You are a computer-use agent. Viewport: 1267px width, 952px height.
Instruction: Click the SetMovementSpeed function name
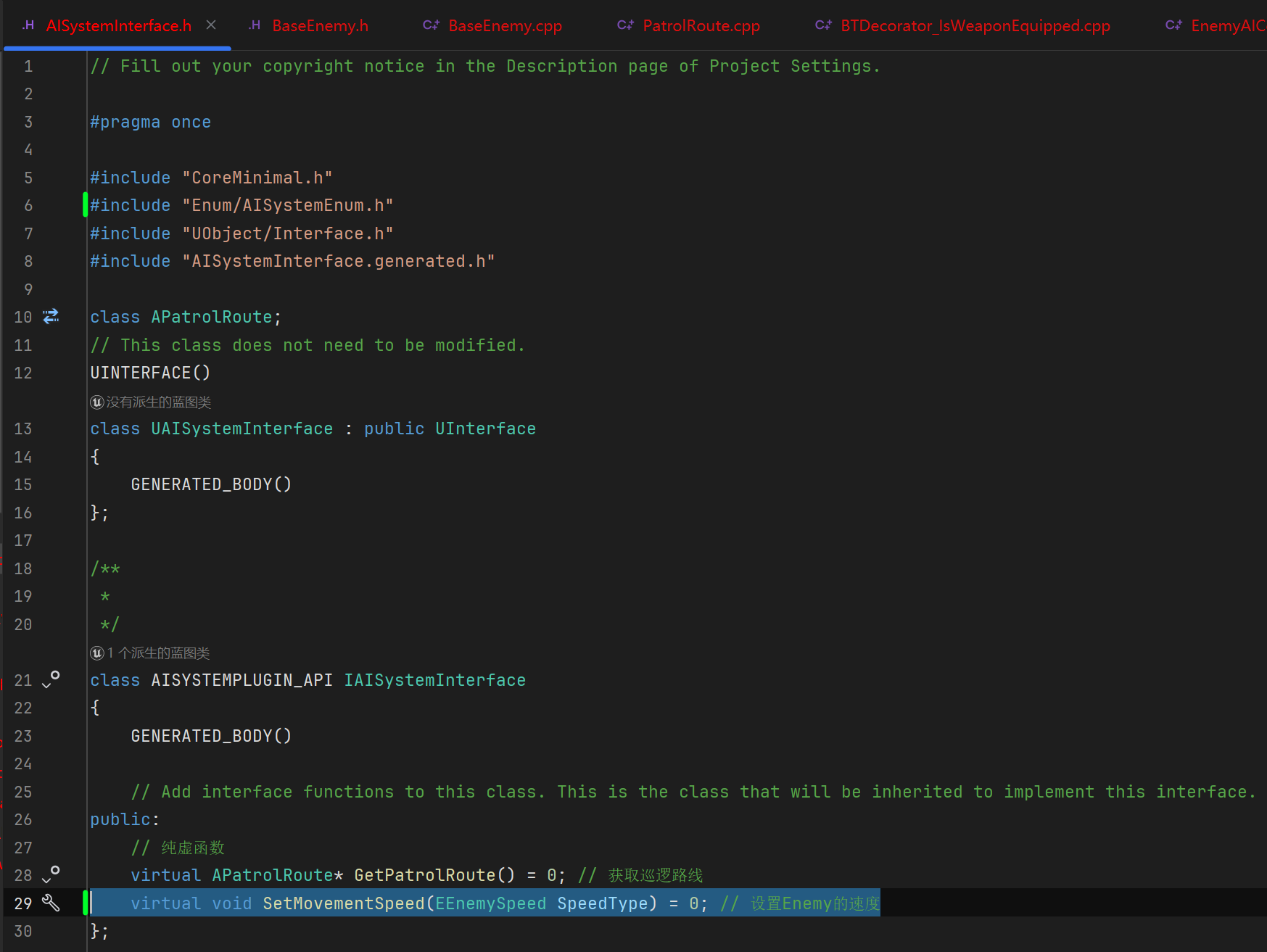pyautogui.click(x=344, y=903)
